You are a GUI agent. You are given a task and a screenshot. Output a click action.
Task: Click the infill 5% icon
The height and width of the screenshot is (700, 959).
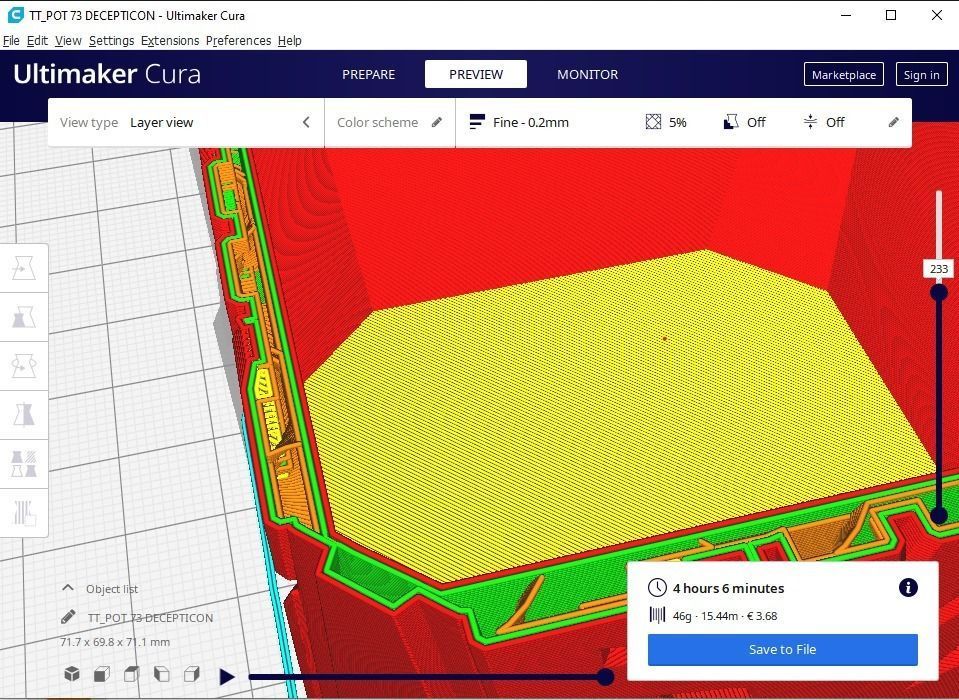point(653,122)
